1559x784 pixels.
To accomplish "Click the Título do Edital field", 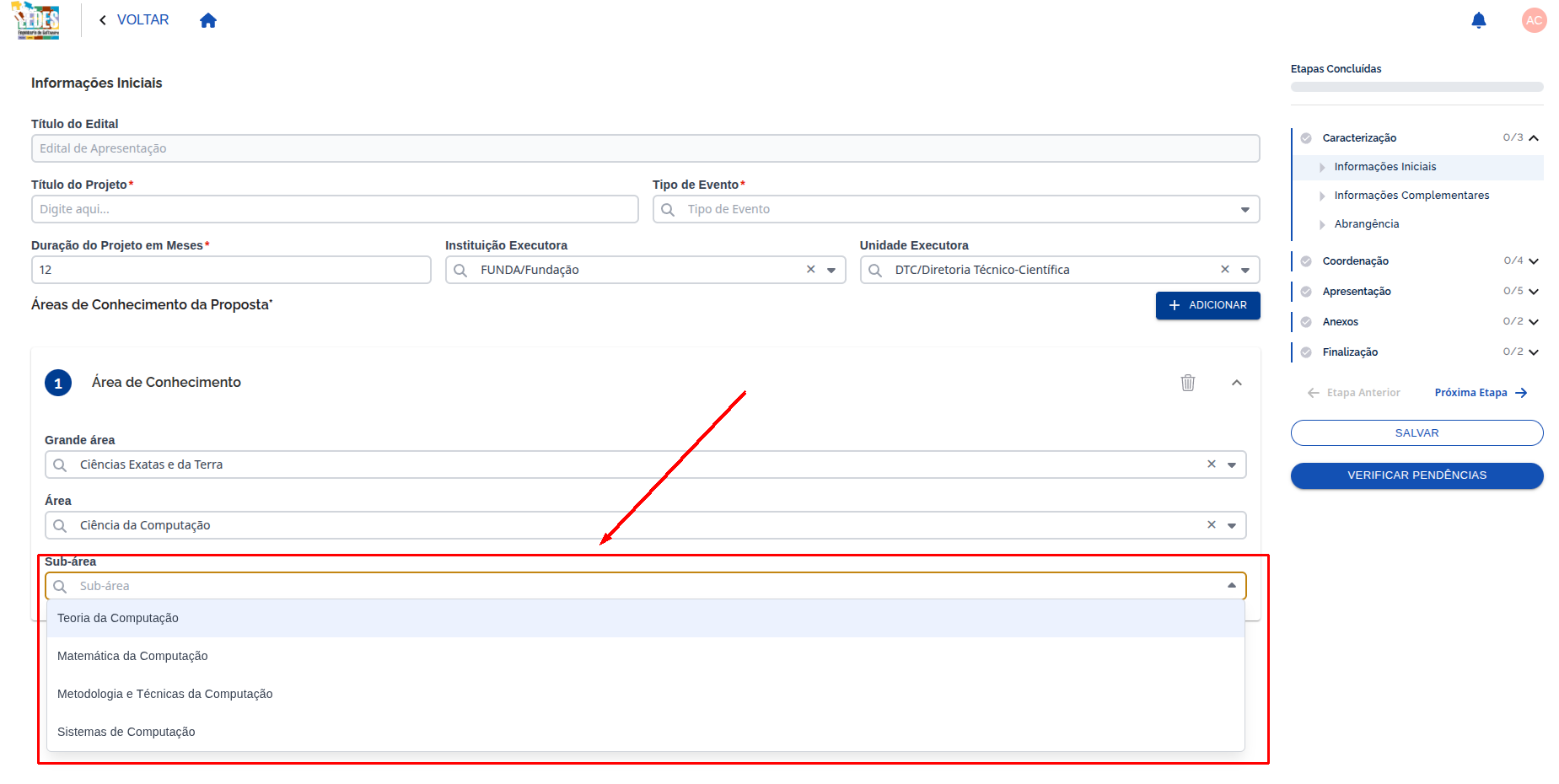I will (646, 148).
